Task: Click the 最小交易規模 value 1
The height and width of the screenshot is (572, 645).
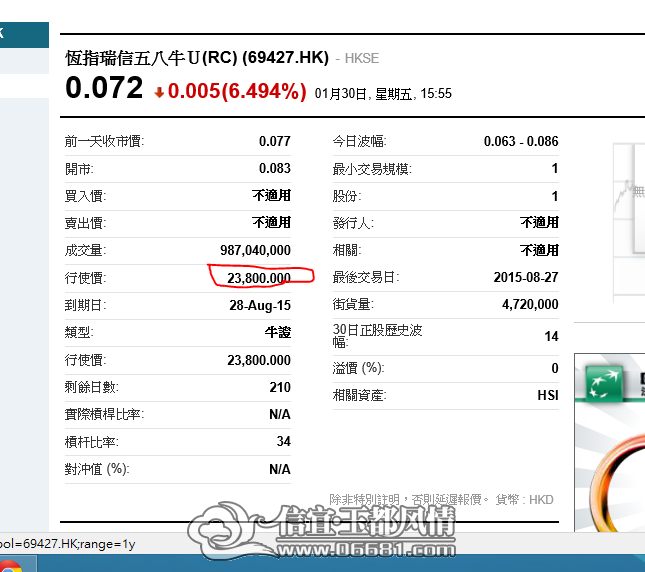Action: pos(555,169)
